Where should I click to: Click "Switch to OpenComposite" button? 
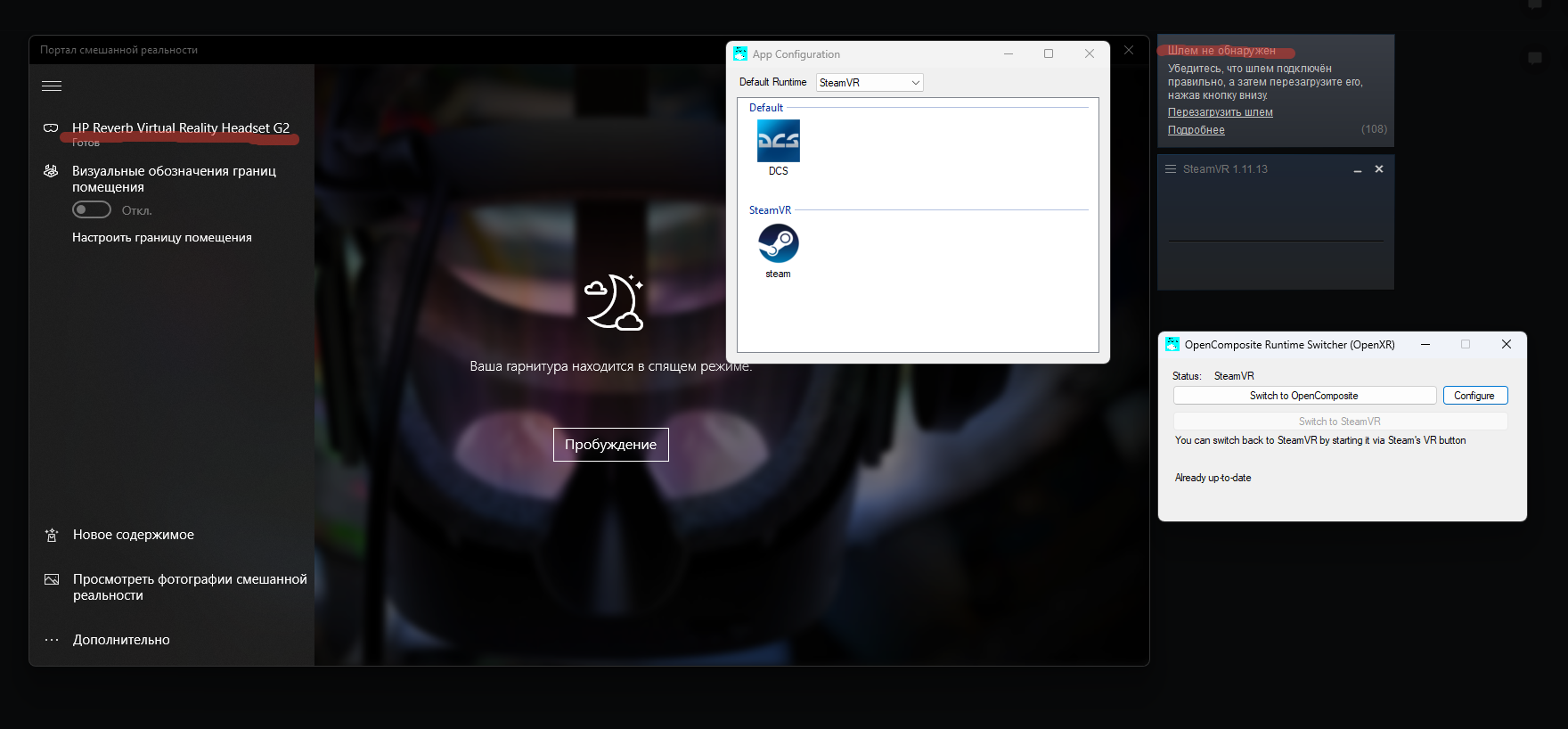click(1305, 396)
